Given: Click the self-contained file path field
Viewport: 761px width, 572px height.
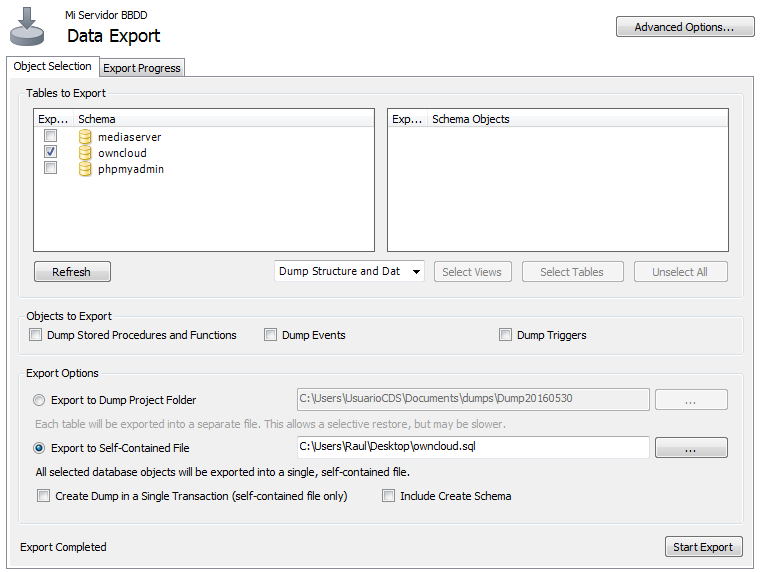Looking at the screenshot, I should pos(473,447).
